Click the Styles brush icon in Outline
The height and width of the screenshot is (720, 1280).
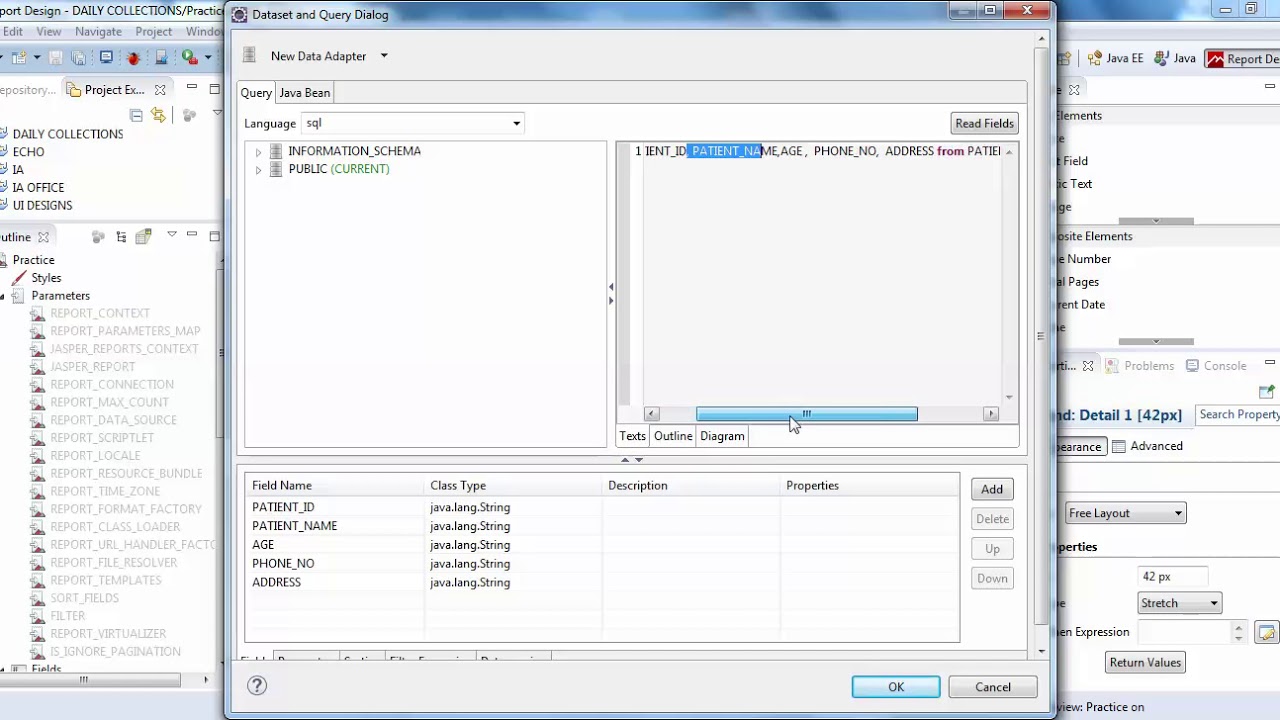pyautogui.click(x=19, y=277)
